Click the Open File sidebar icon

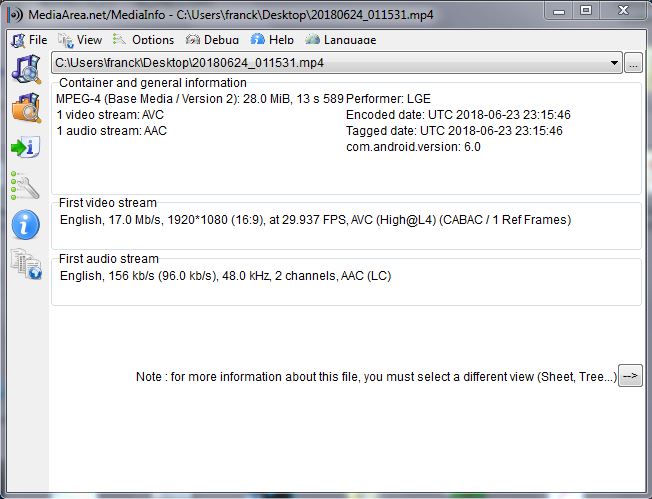pos(24,69)
